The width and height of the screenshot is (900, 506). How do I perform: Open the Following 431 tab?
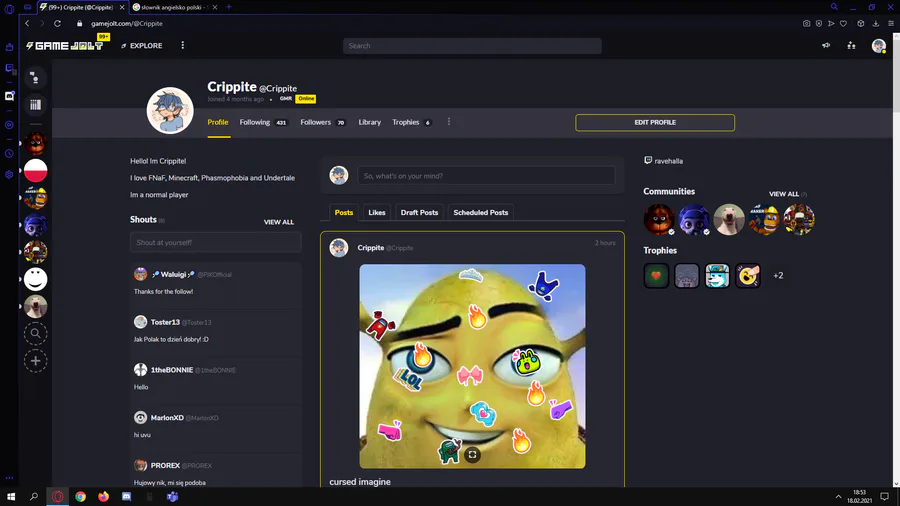(x=263, y=122)
